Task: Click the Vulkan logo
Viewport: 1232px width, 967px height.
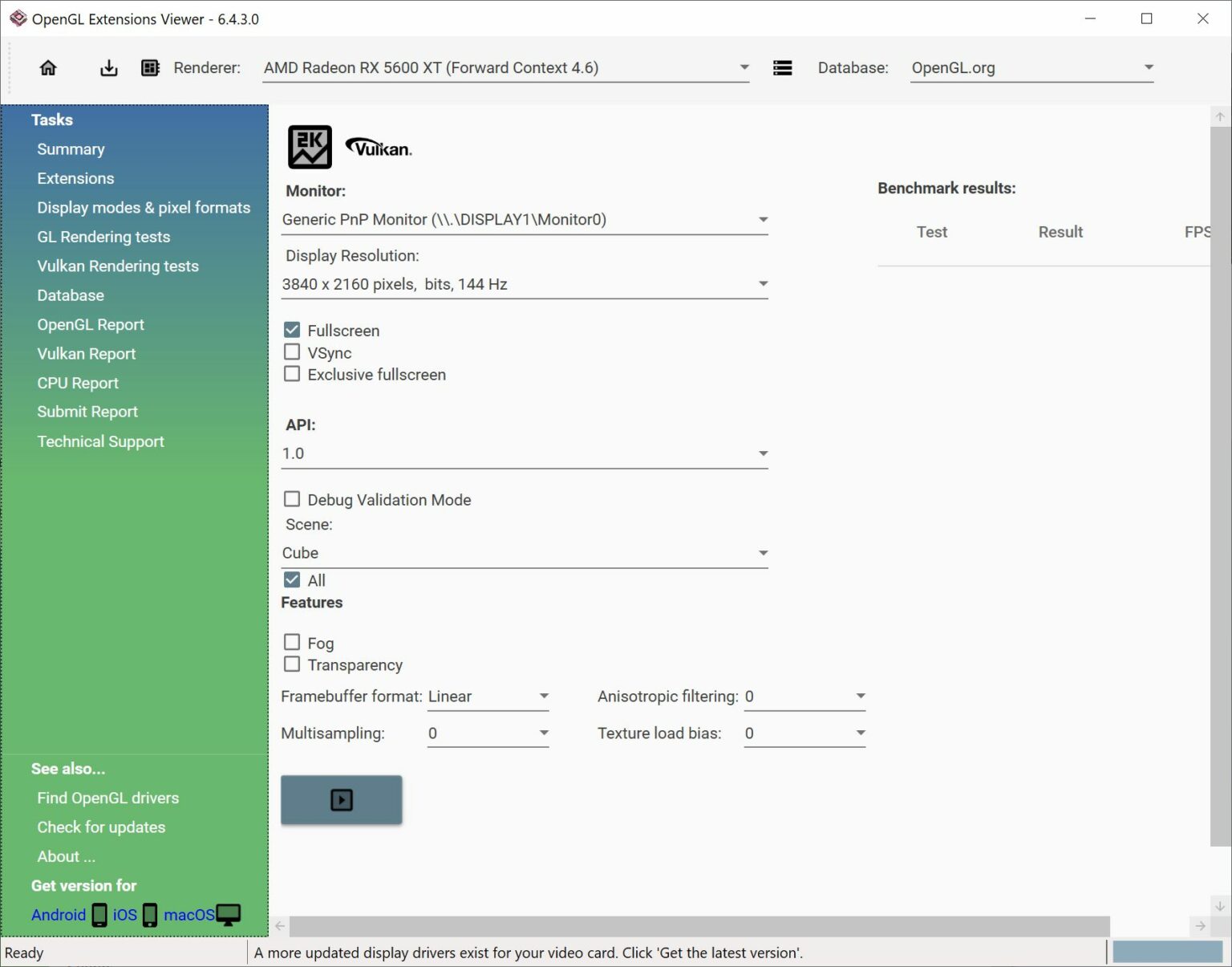Action: (x=379, y=148)
